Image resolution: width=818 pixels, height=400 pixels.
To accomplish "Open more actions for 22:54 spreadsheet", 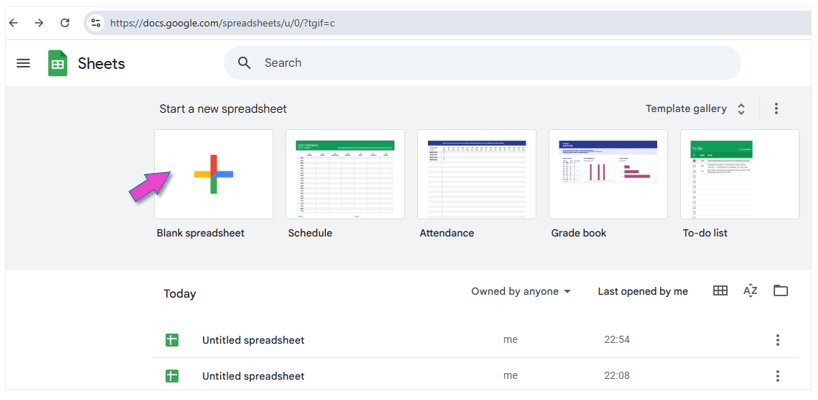I will pyautogui.click(x=778, y=340).
